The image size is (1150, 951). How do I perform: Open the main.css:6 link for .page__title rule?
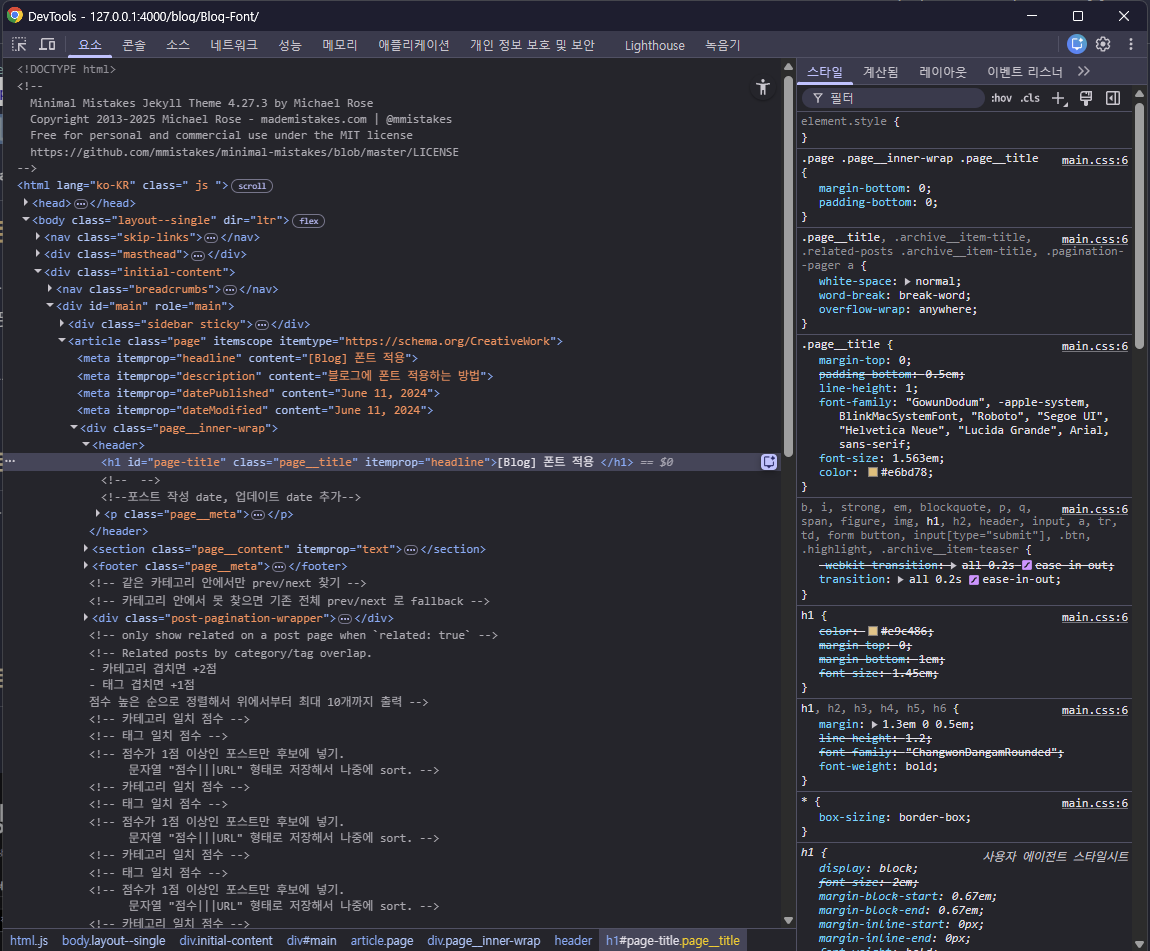[x=1094, y=346]
